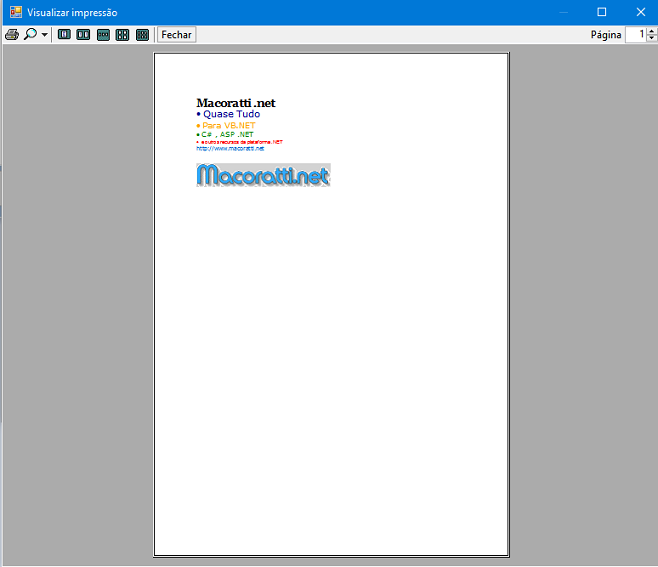Increase the page number with up arrow
The width and height of the screenshot is (658, 567).
point(652,31)
